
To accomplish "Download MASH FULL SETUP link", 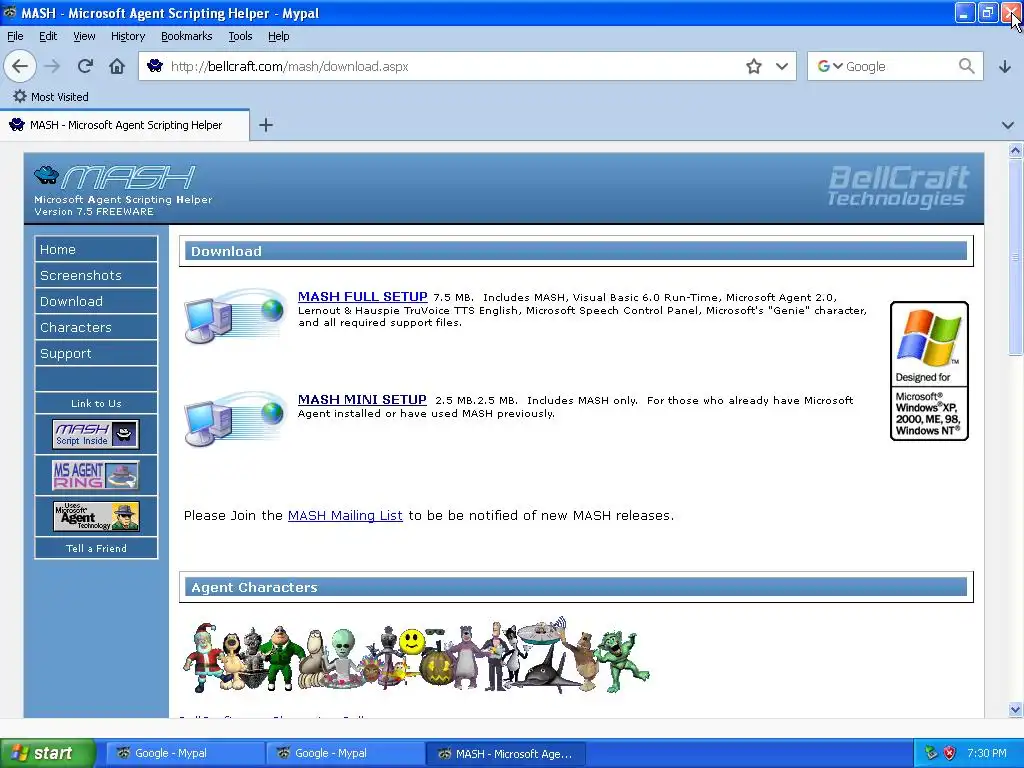I will pos(362,296).
